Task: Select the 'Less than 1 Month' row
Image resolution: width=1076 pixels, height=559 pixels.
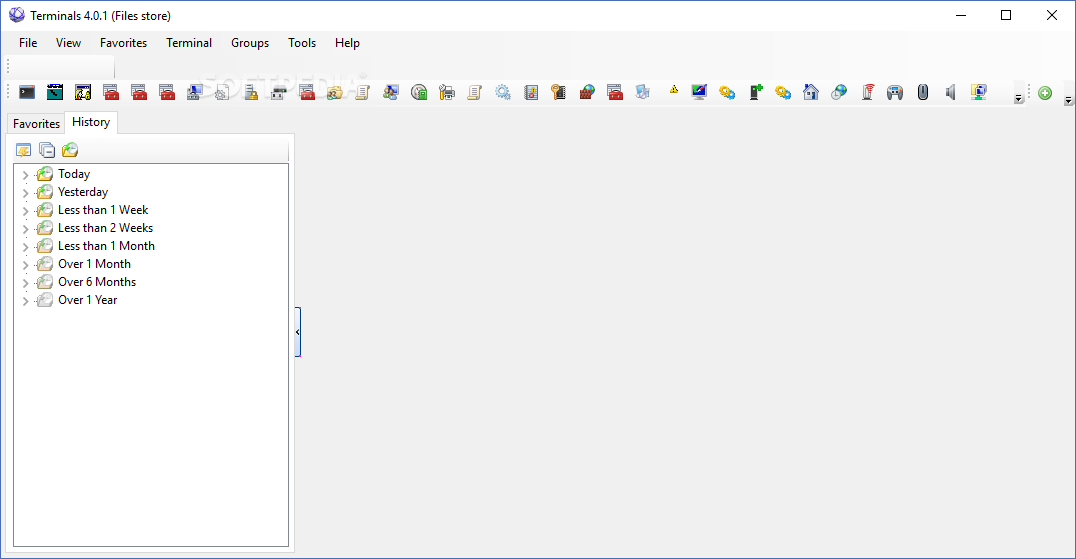Action: point(106,246)
